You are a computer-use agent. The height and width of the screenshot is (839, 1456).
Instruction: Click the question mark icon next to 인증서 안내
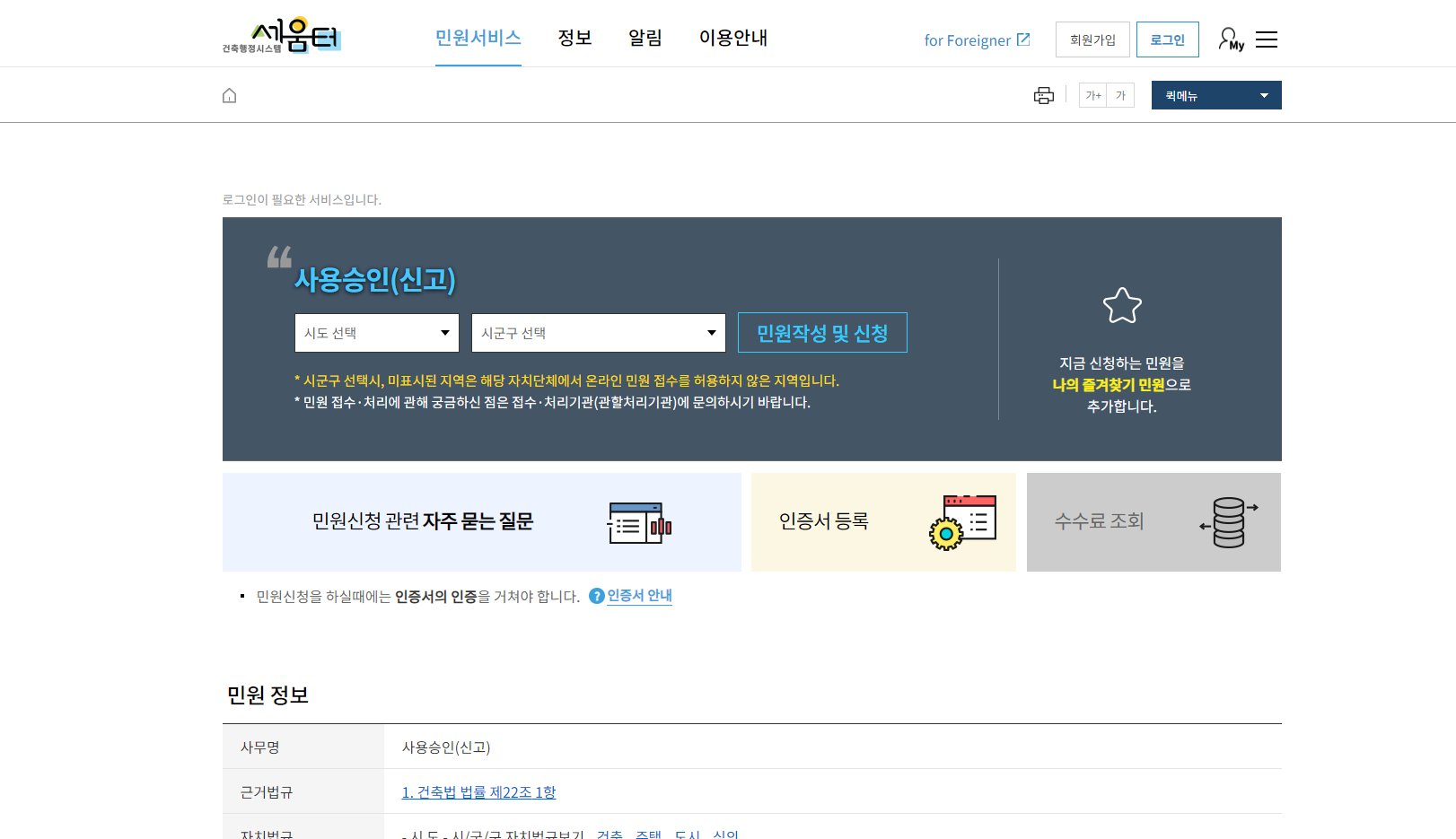[595, 595]
